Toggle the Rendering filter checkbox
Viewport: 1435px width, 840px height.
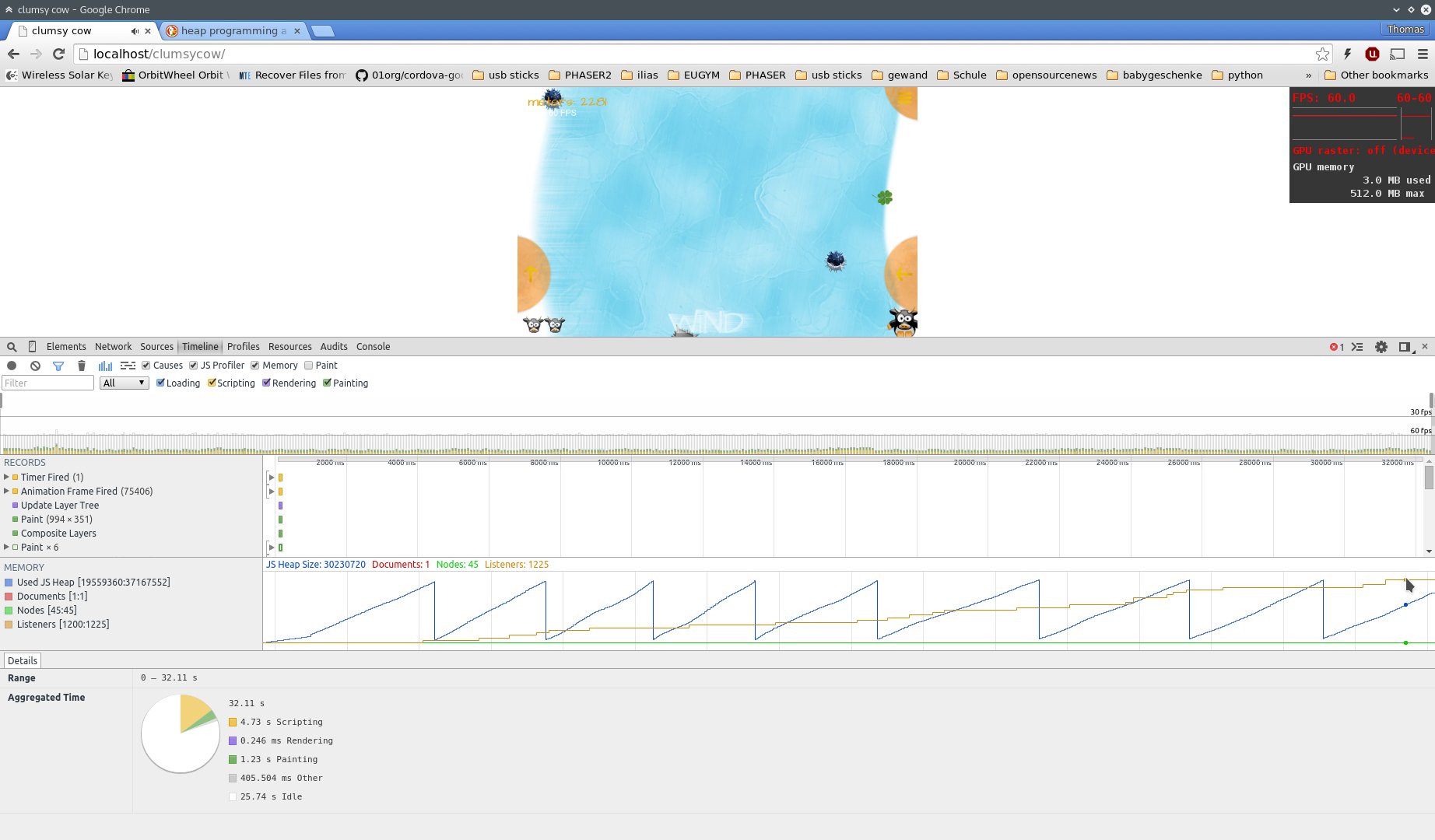coord(266,383)
